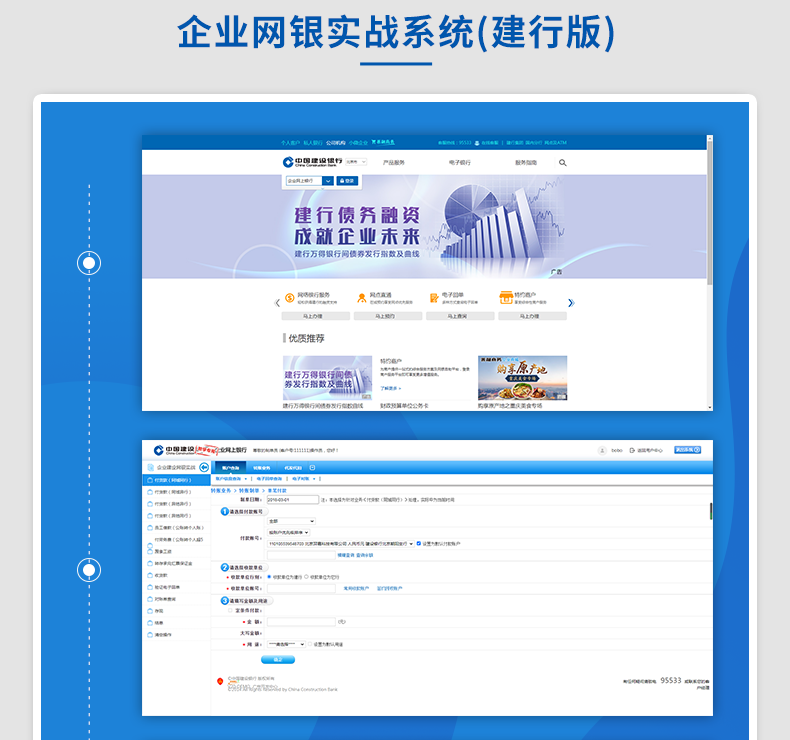The width and height of the screenshot is (790, 740).
Task: Click the 金额 amount input field
Action: tap(301, 622)
